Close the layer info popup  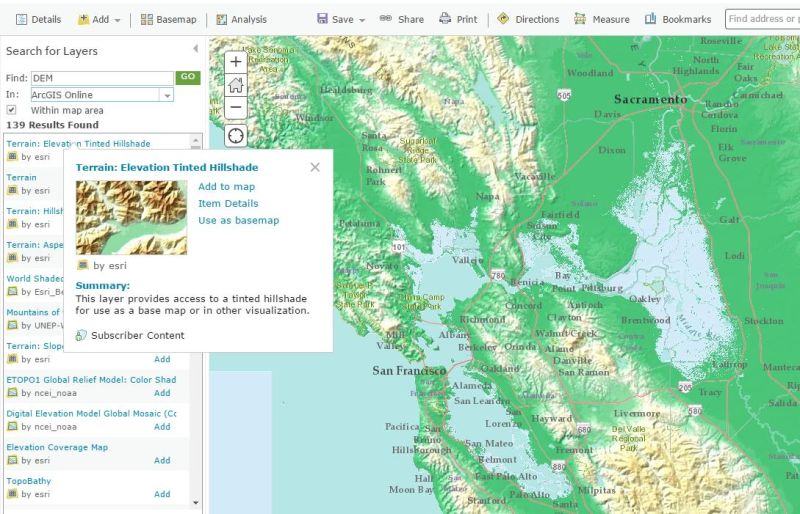coord(315,167)
